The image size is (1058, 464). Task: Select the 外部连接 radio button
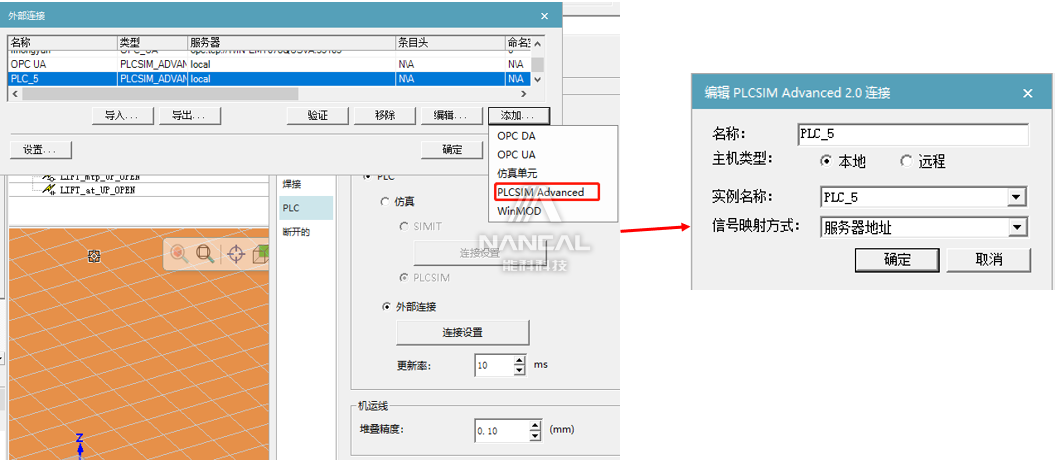[x=387, y=307]
